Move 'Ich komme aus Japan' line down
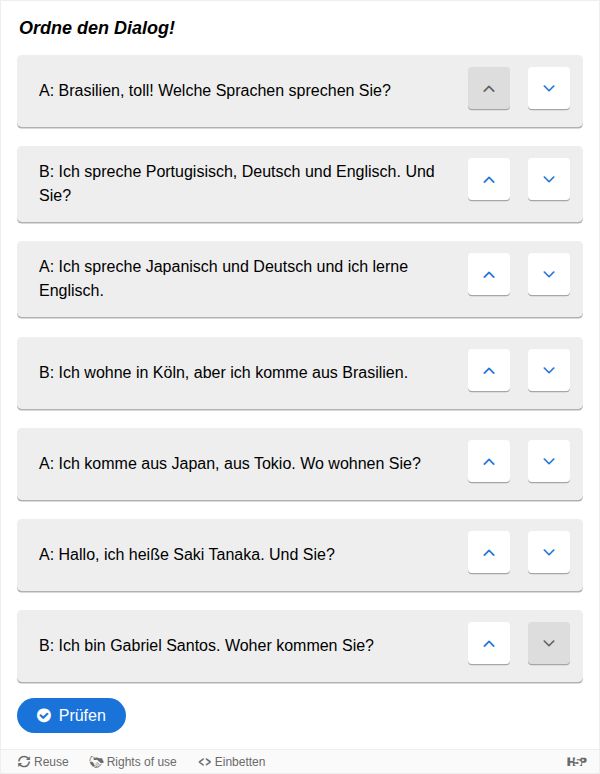The height and width of the screenshot is (774, 600). click(x=548, y=462)
